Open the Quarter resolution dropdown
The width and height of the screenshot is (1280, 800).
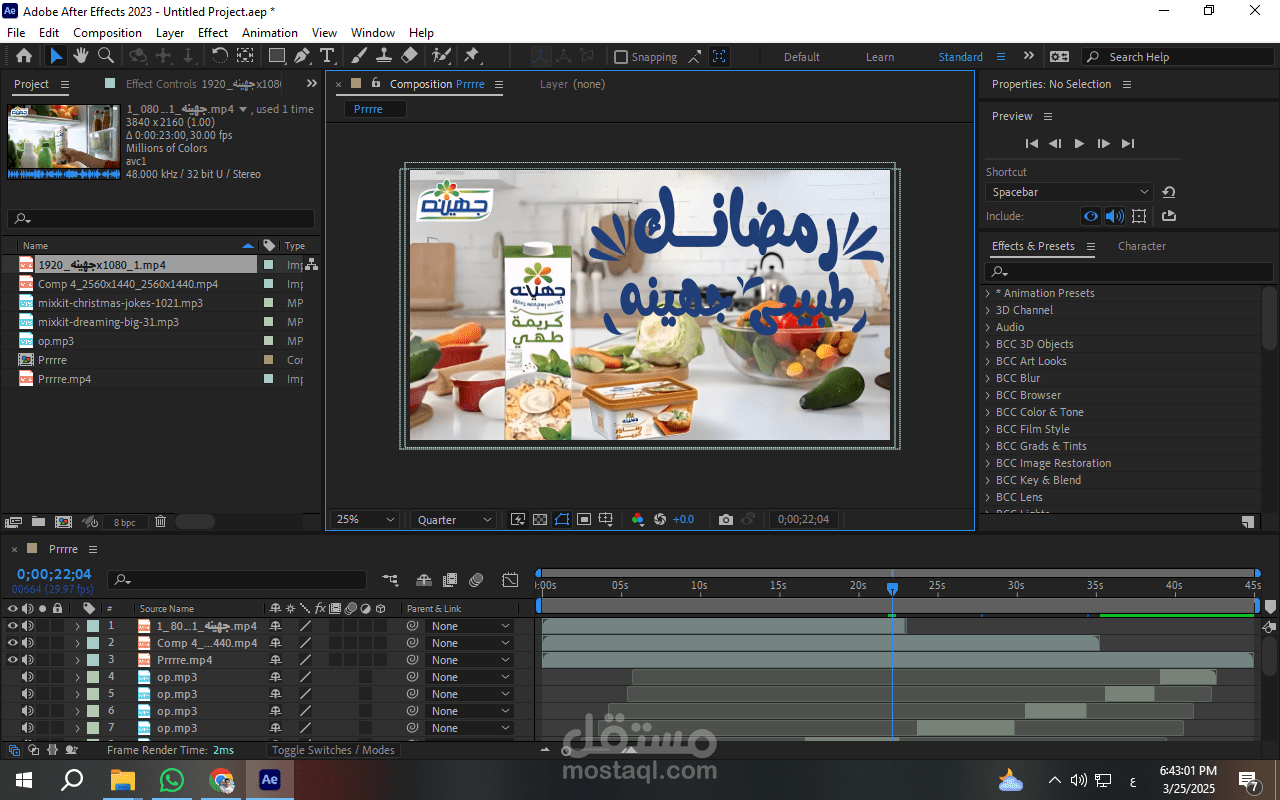click(454, 520)
